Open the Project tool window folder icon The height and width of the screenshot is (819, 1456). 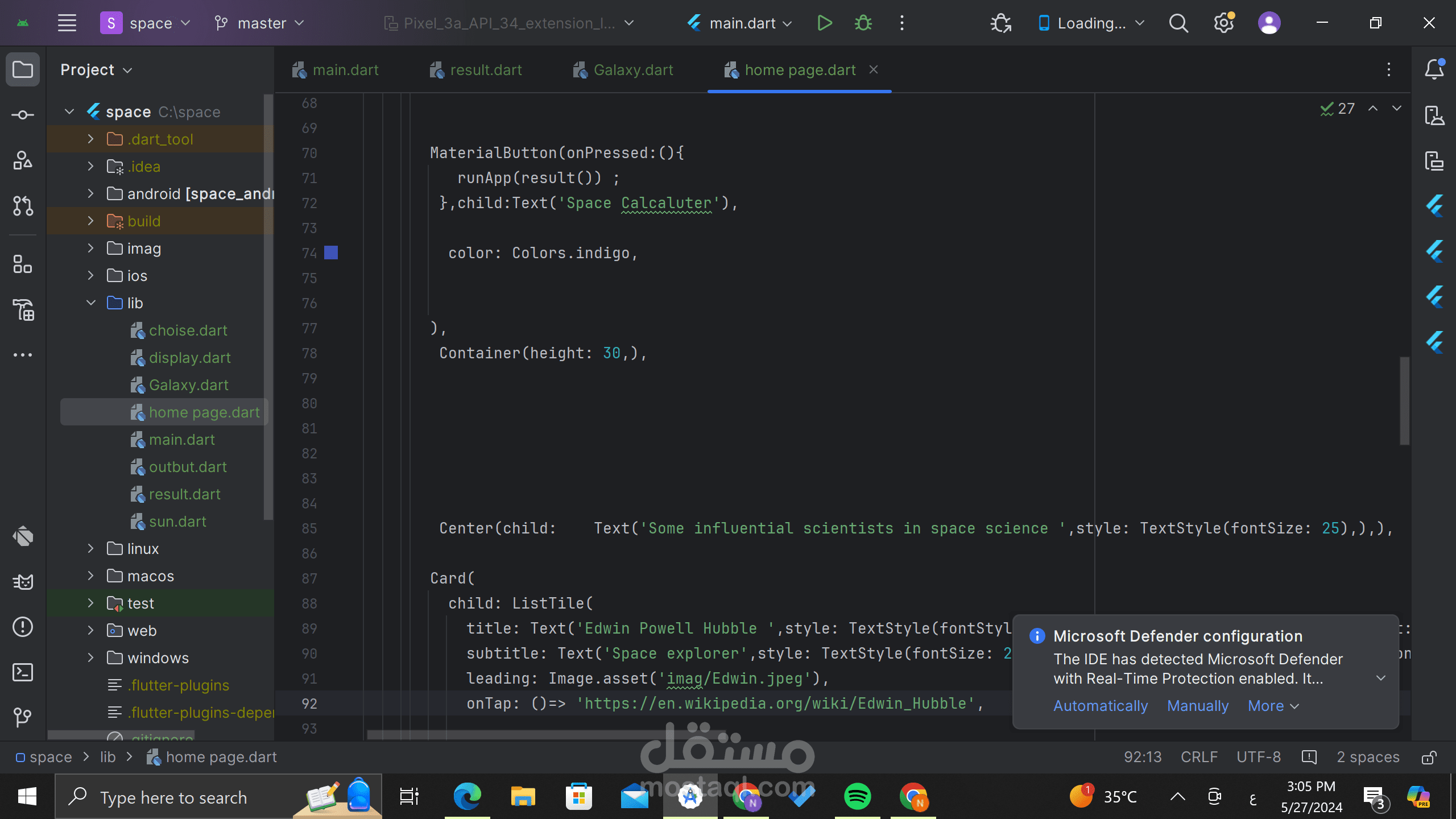[x=23, y=69]
